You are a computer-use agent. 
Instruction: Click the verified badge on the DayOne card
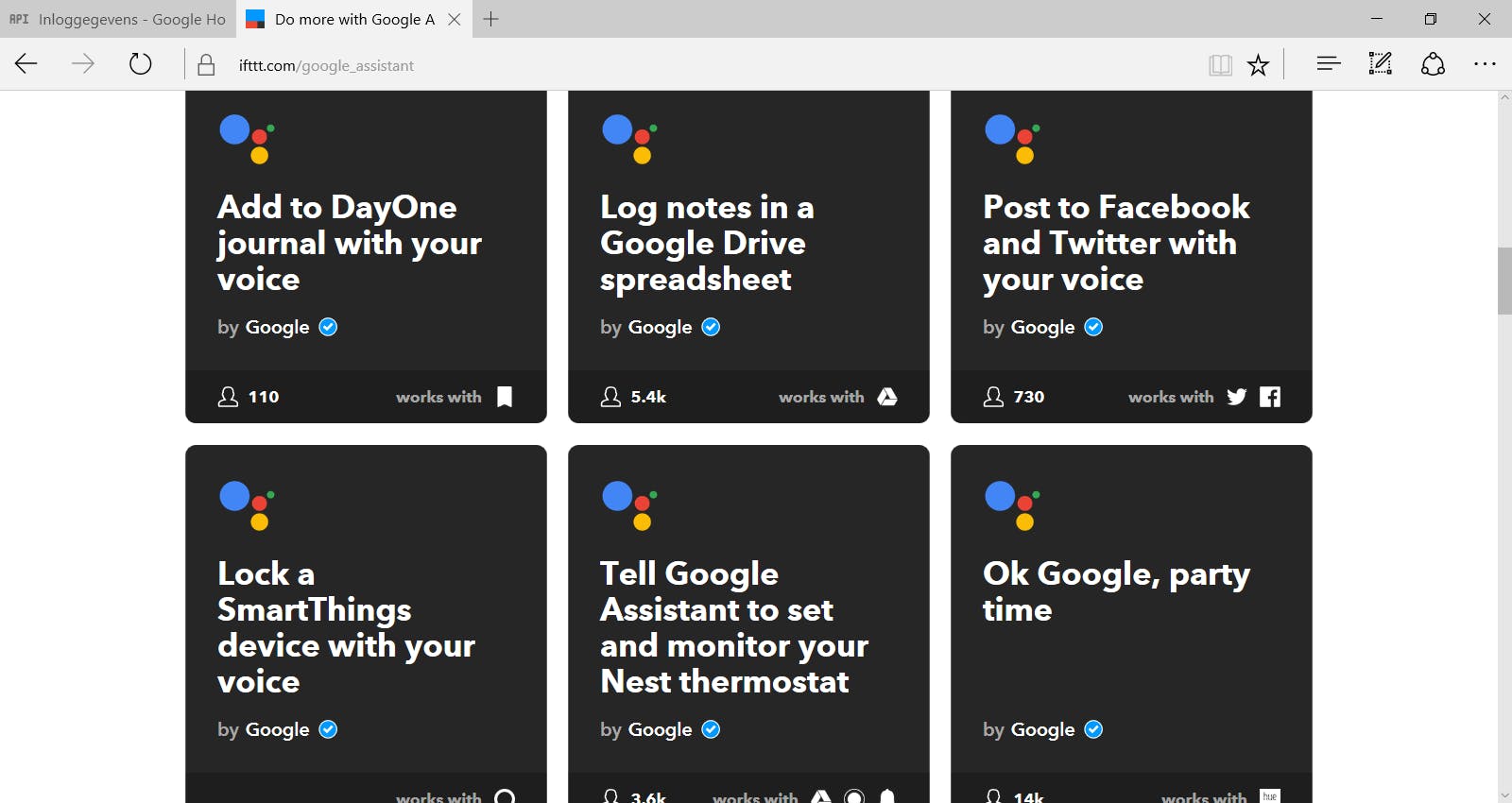point(328,327)
